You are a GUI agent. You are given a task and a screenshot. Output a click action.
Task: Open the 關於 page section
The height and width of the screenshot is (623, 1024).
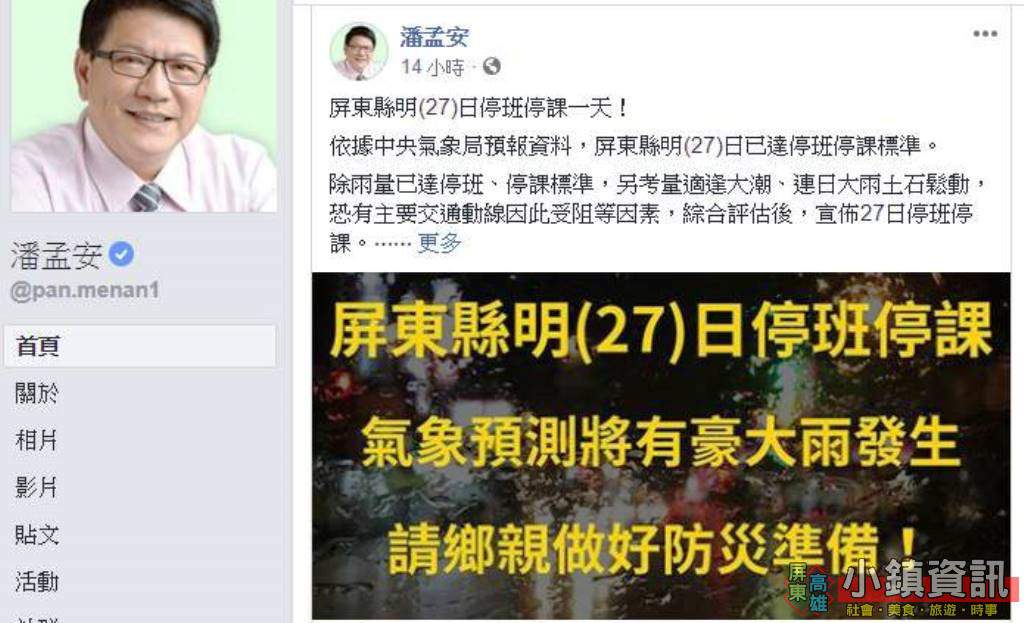point(37,393)
